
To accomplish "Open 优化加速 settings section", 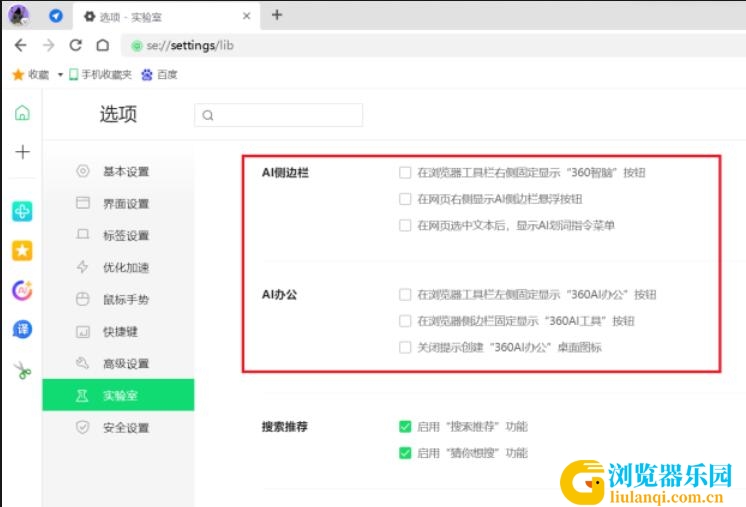I will [x=118, y=267].
